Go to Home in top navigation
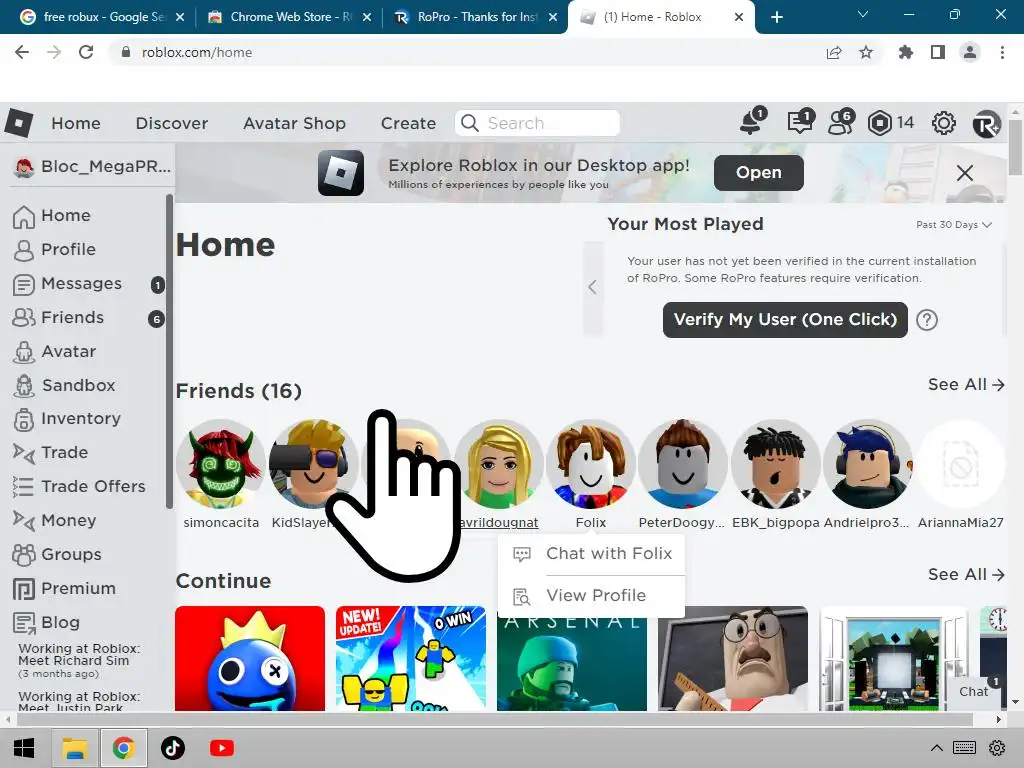The image size is (1024, 768). point(76,123)
